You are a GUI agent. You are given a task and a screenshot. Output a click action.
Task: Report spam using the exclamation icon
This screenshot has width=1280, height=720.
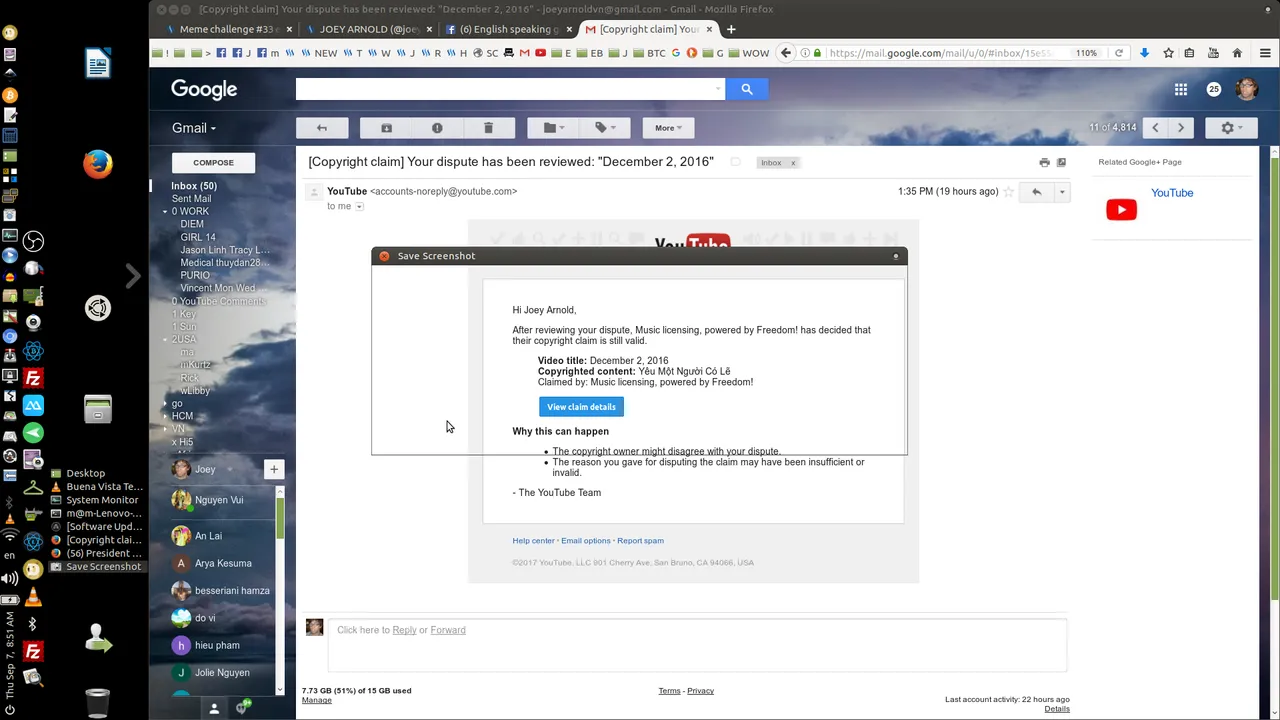tap(437, 128)
